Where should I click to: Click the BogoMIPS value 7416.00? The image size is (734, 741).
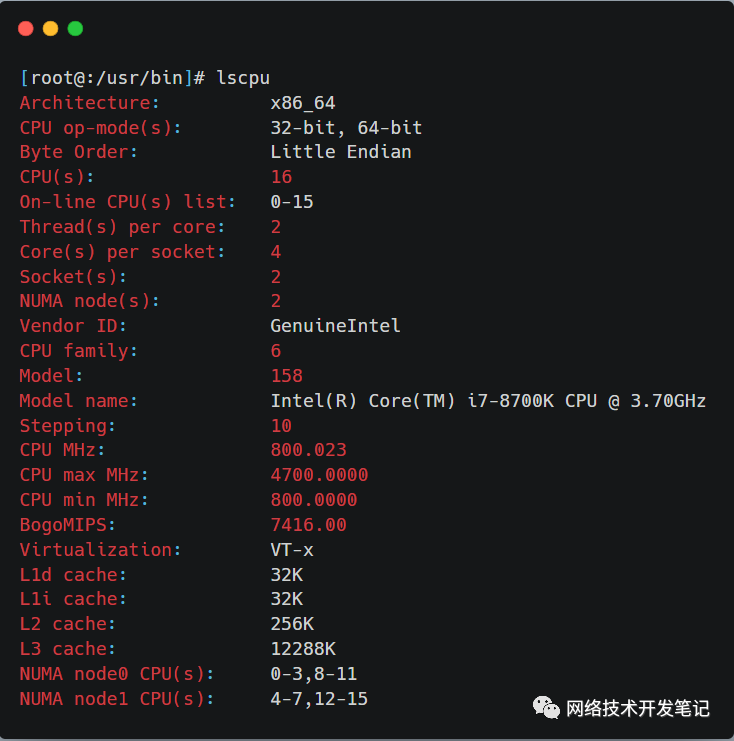[308, 525]
